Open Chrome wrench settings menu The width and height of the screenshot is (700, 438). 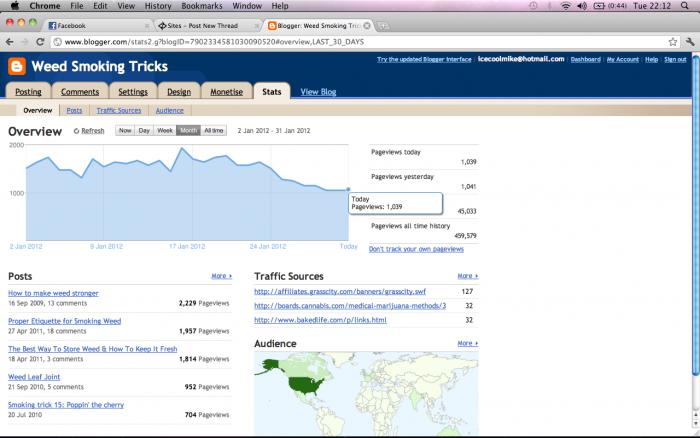pos(690,42)
